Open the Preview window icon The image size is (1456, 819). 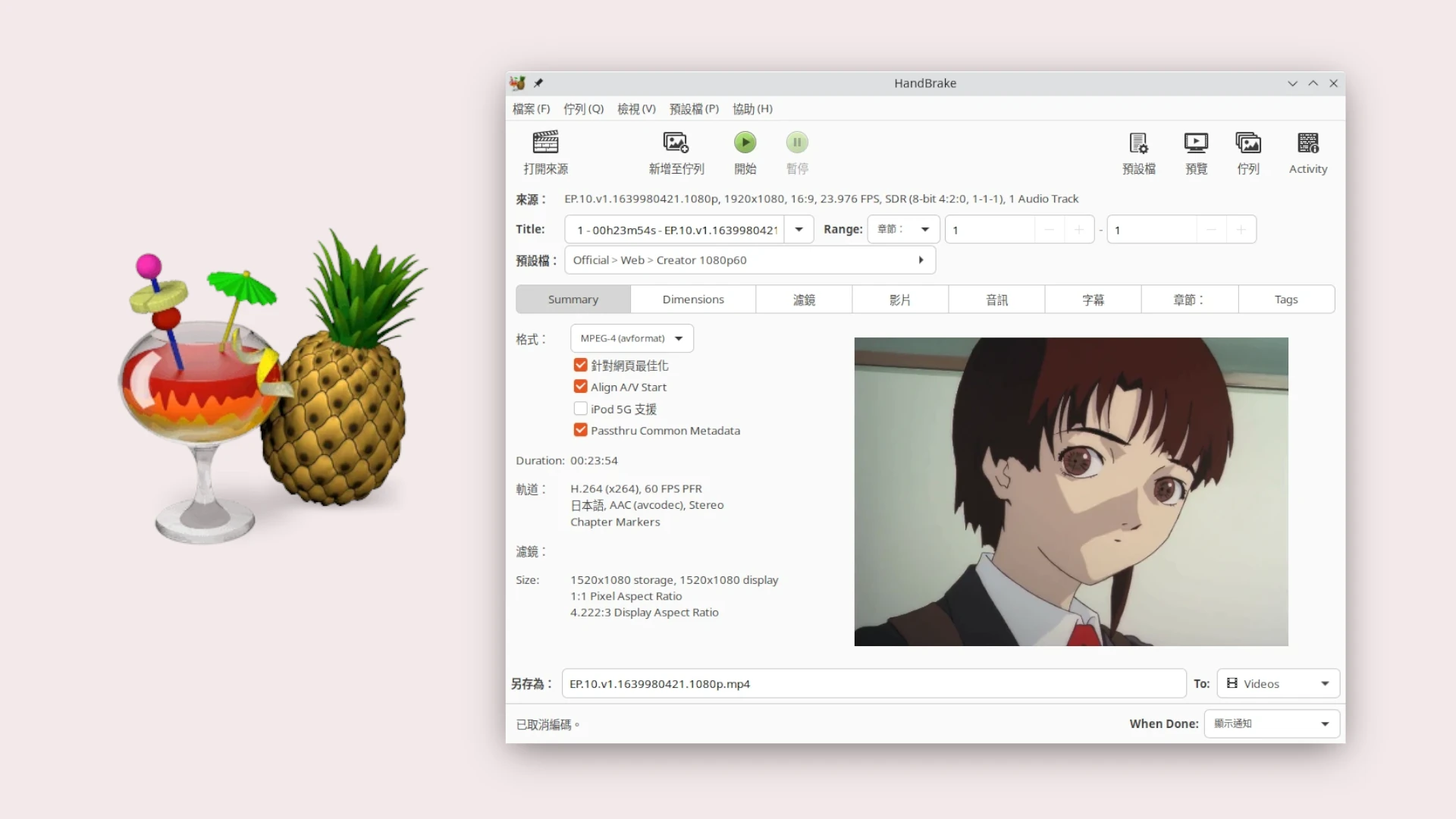pos(1196,143)
